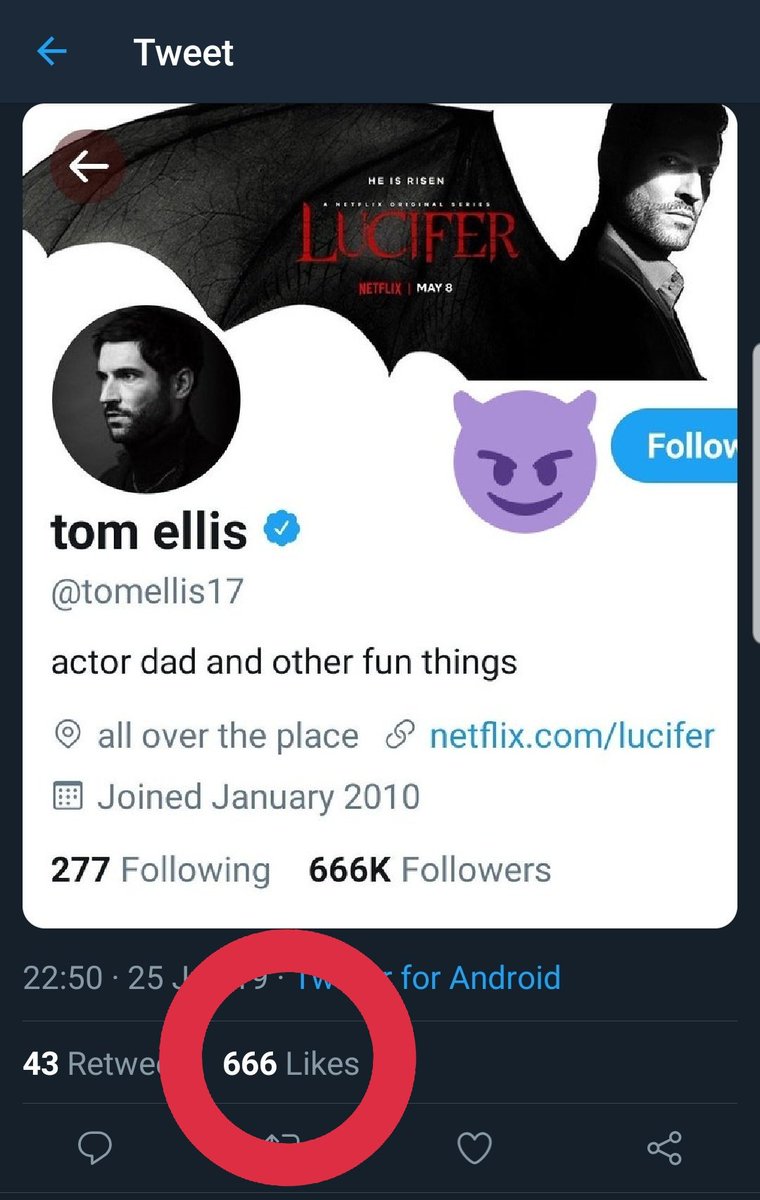
Task: Tap the tom ellis profile photo
Action: point(146,398)
